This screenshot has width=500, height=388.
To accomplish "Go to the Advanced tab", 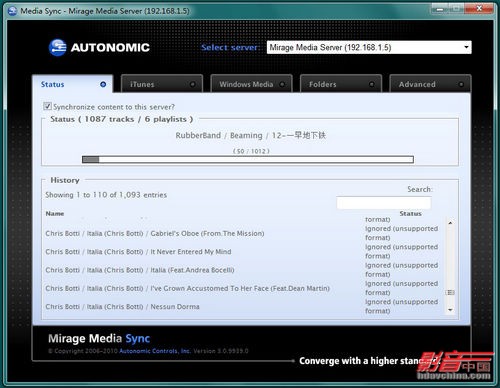I will point(430,84).
